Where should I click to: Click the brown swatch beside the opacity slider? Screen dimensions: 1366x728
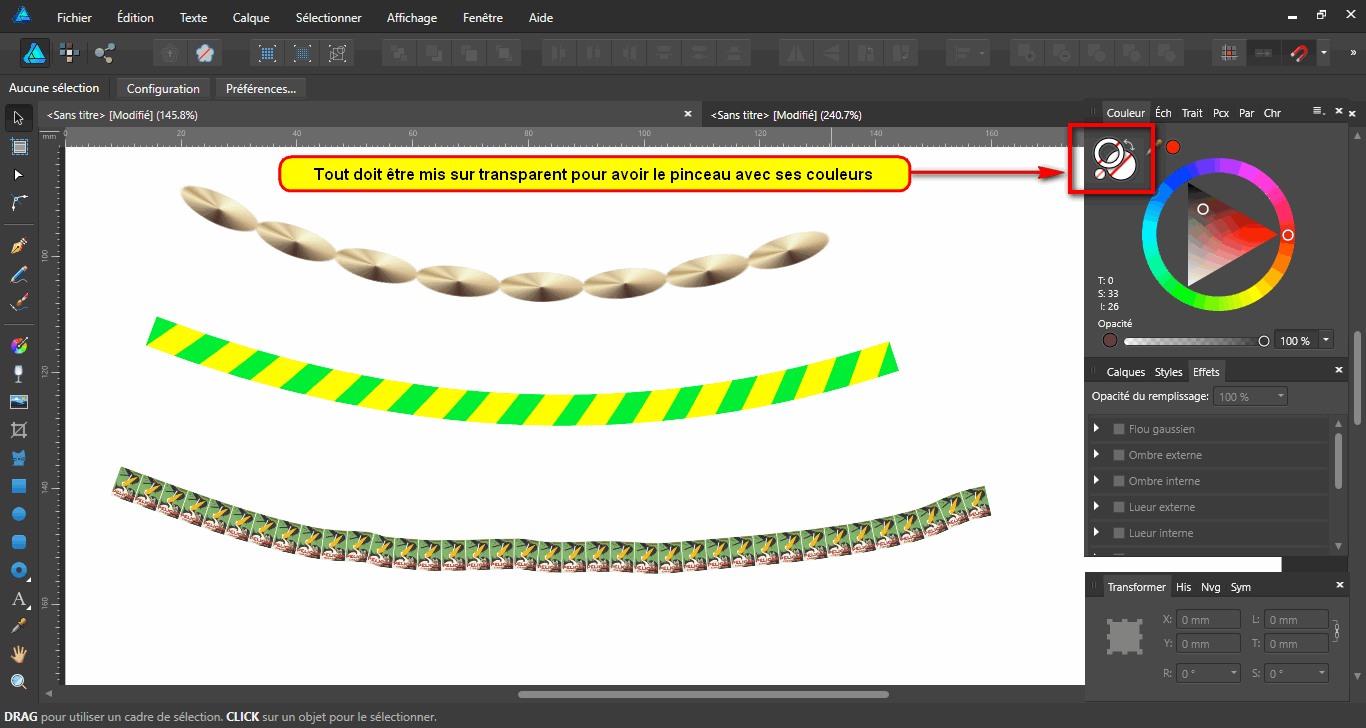(x=1109, y=341)
